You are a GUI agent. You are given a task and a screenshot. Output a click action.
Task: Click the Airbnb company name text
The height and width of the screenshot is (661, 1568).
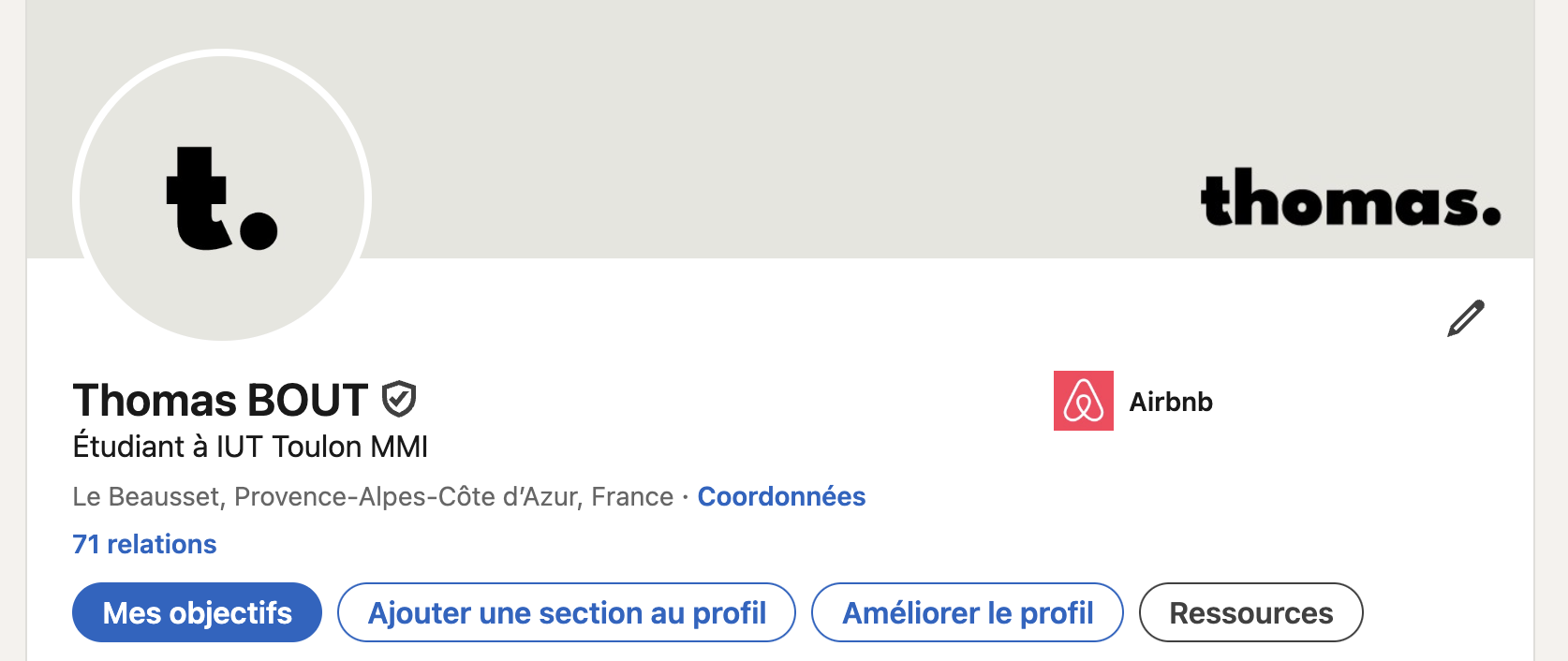click(1169, 403)
